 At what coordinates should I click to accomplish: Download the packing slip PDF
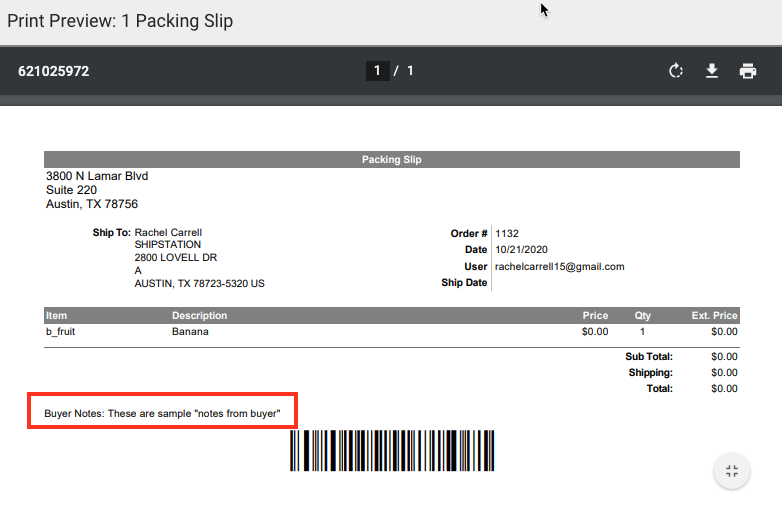tap(712, 71)
